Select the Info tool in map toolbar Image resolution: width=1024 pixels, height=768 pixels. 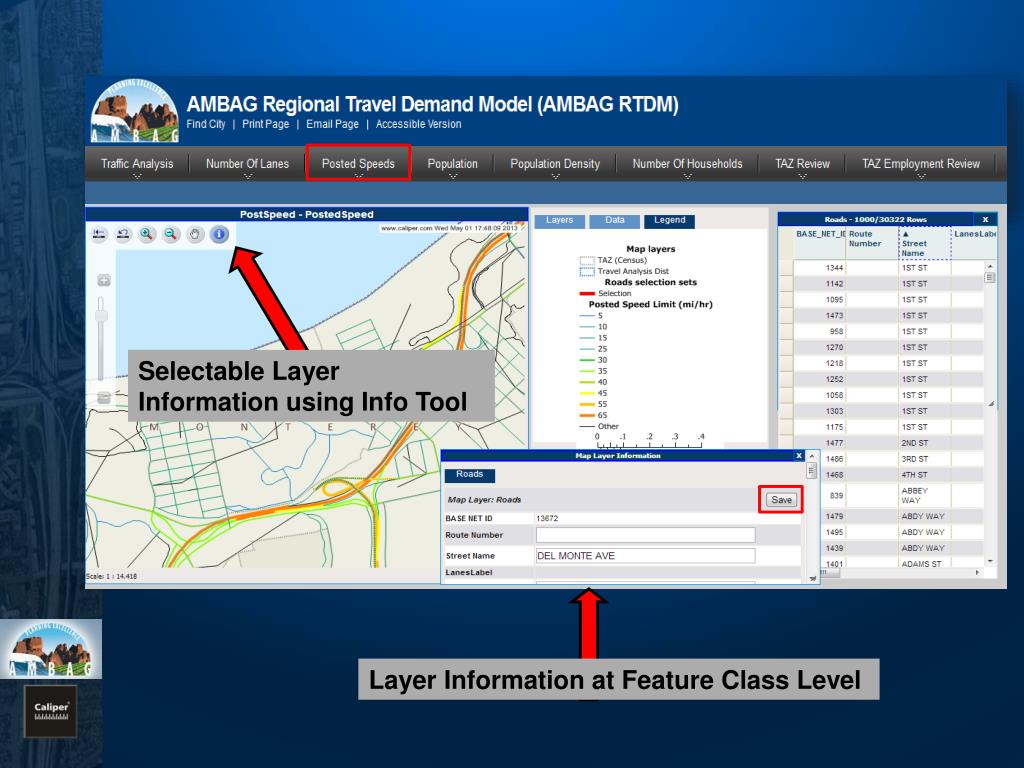(x=219, y=234)
